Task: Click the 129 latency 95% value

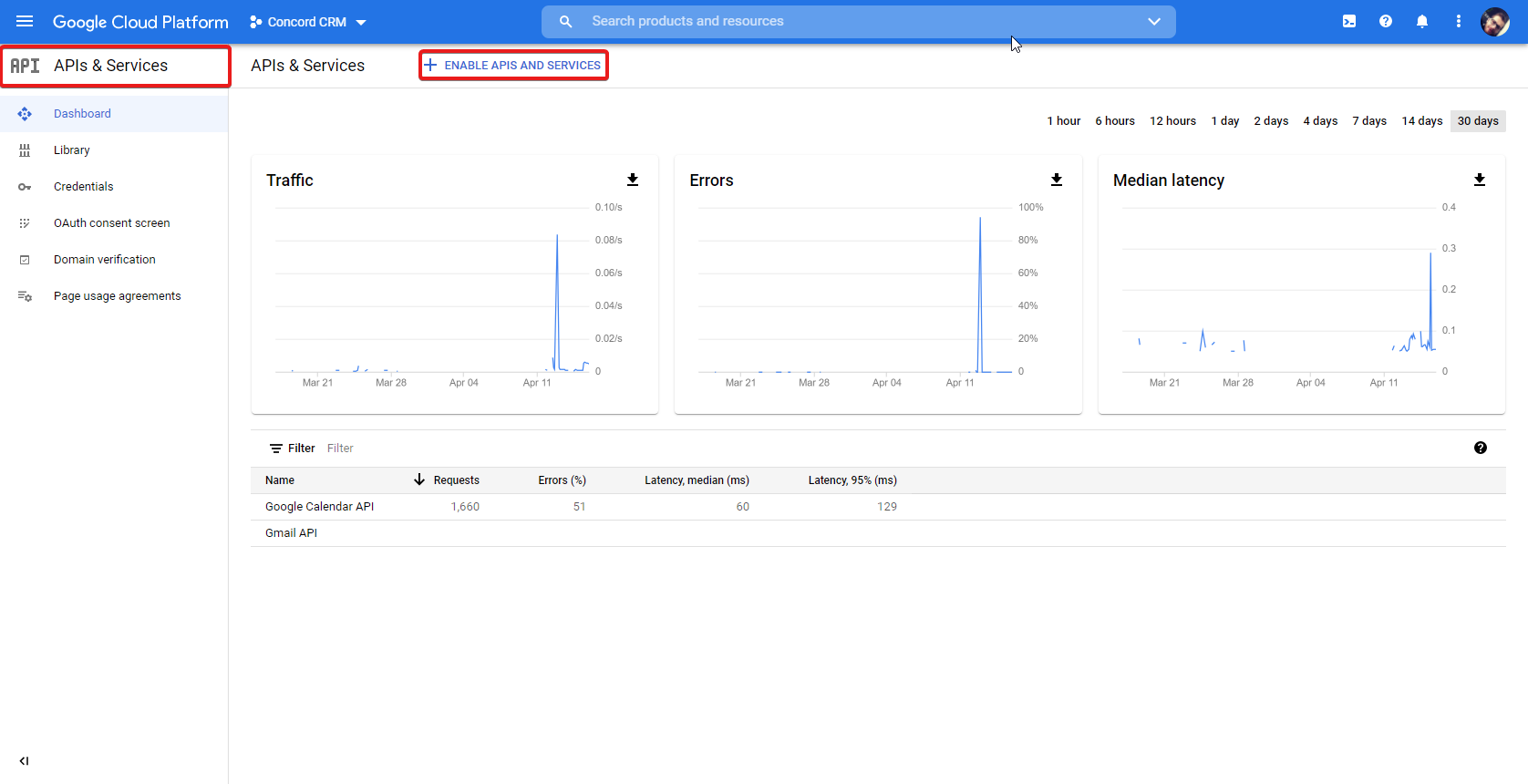Action: click(887, 507)
